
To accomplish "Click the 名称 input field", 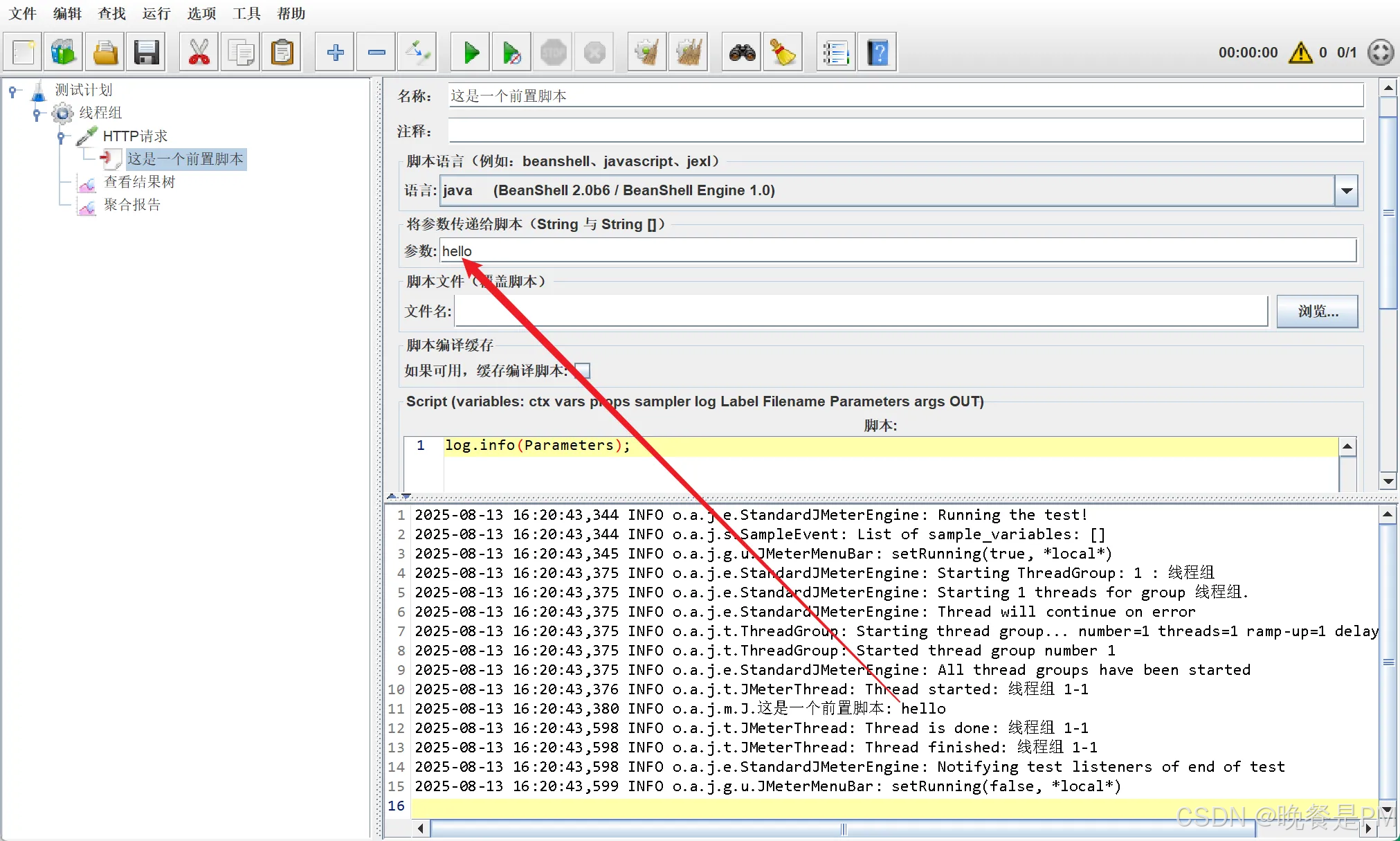I will coord(906,96).
